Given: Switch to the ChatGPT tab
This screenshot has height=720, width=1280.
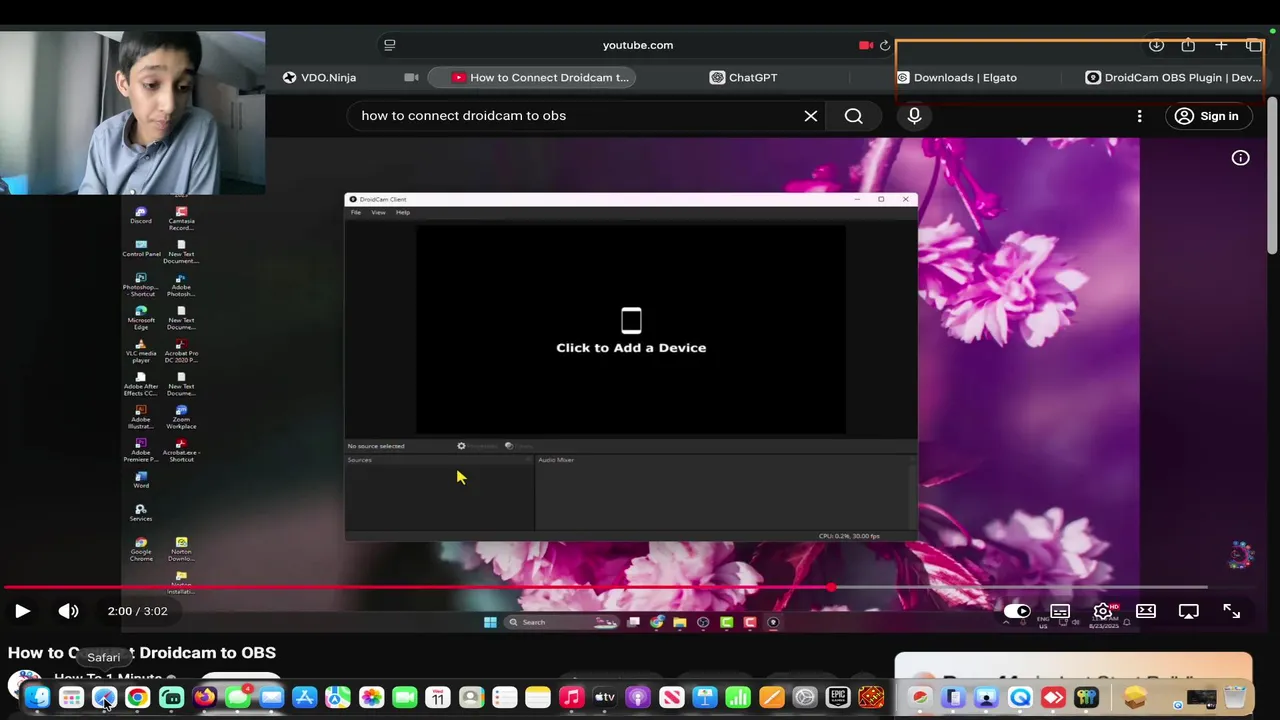Looking at the screenshot, I should [743, 77].
